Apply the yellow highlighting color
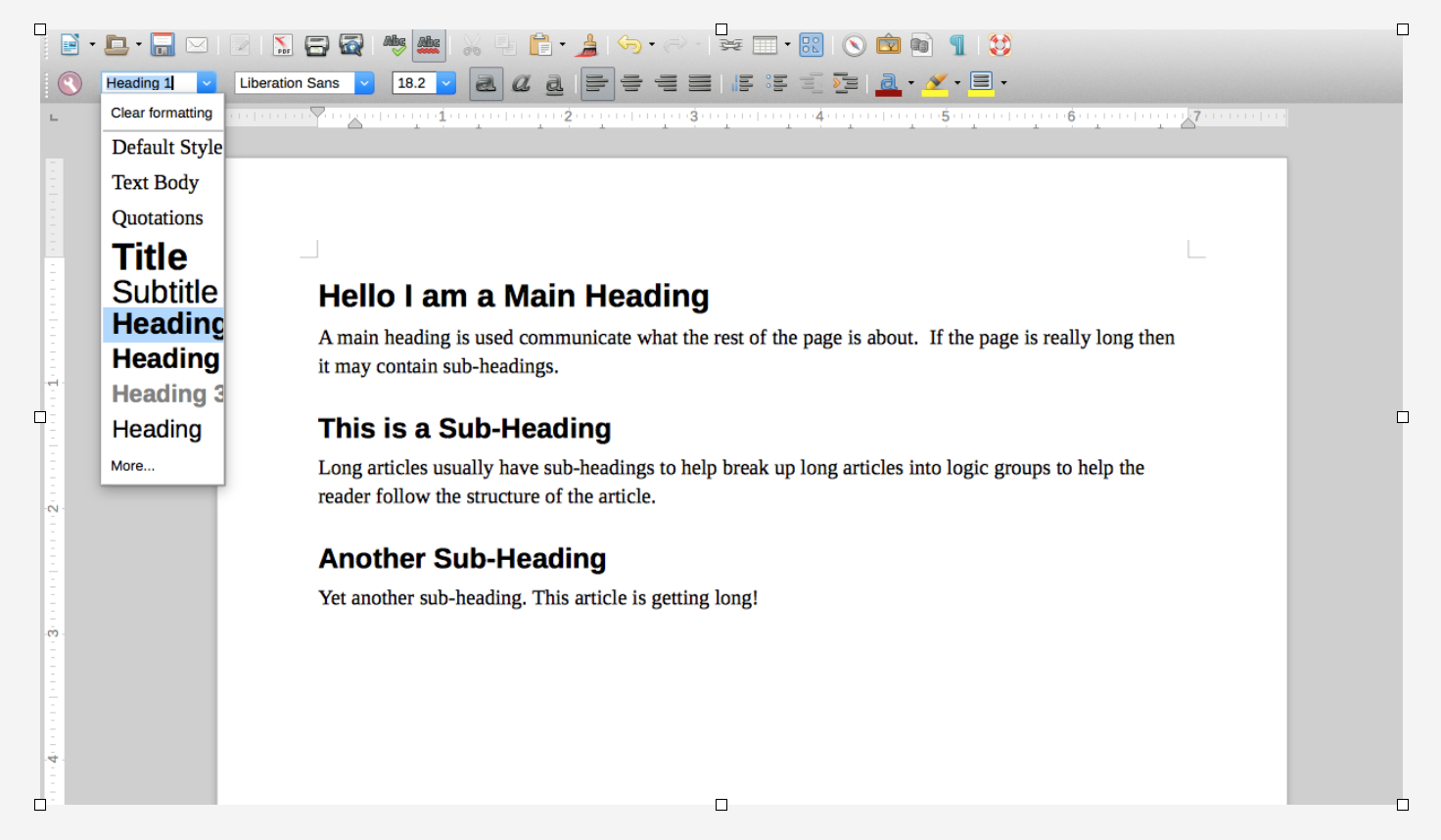 coord(936,84)
